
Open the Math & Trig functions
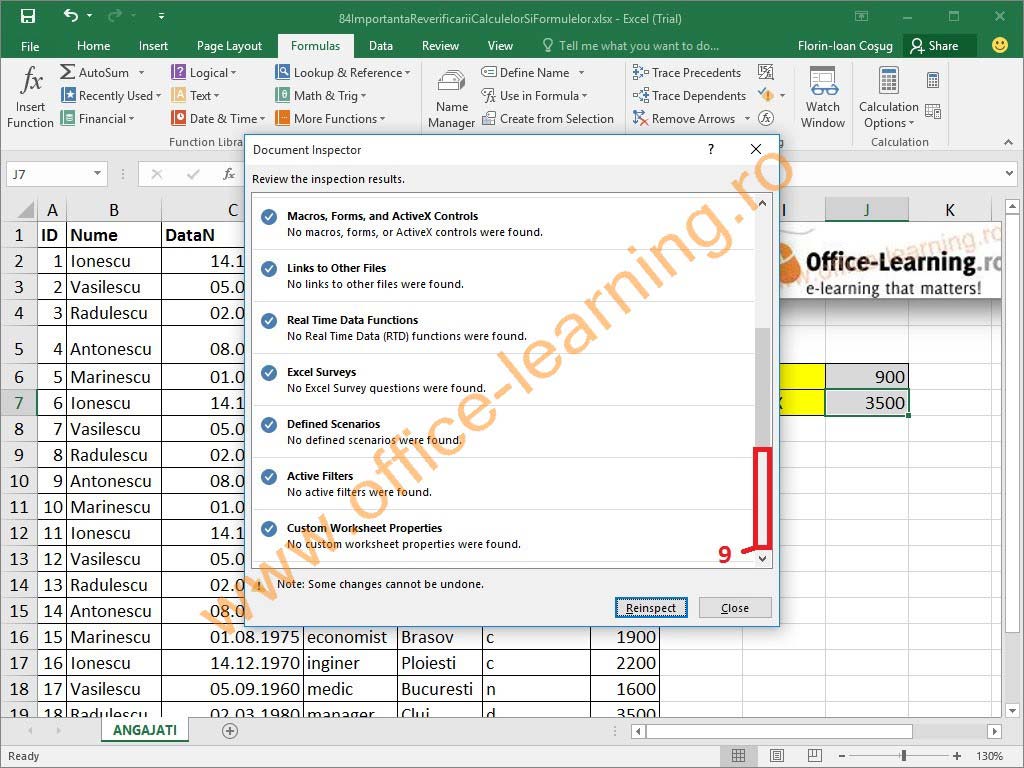tap(320, 95)
